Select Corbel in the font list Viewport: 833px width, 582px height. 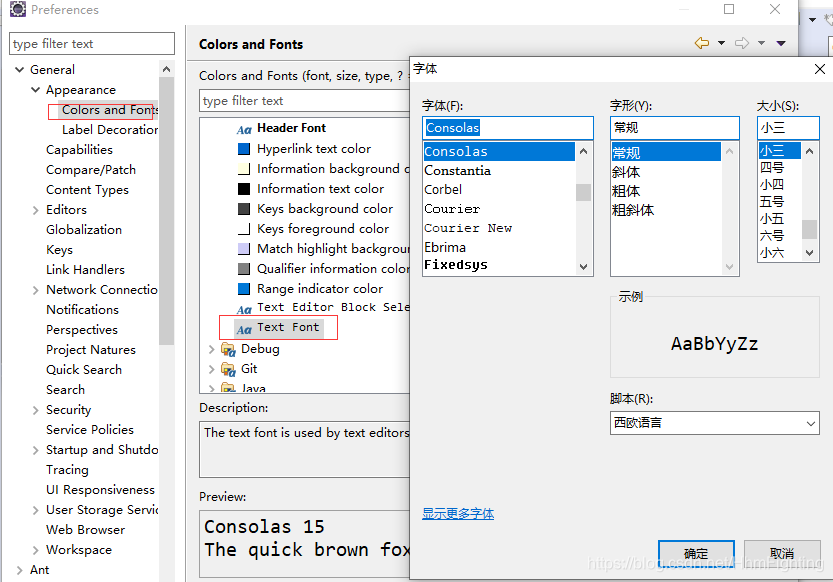pos(443,190)
